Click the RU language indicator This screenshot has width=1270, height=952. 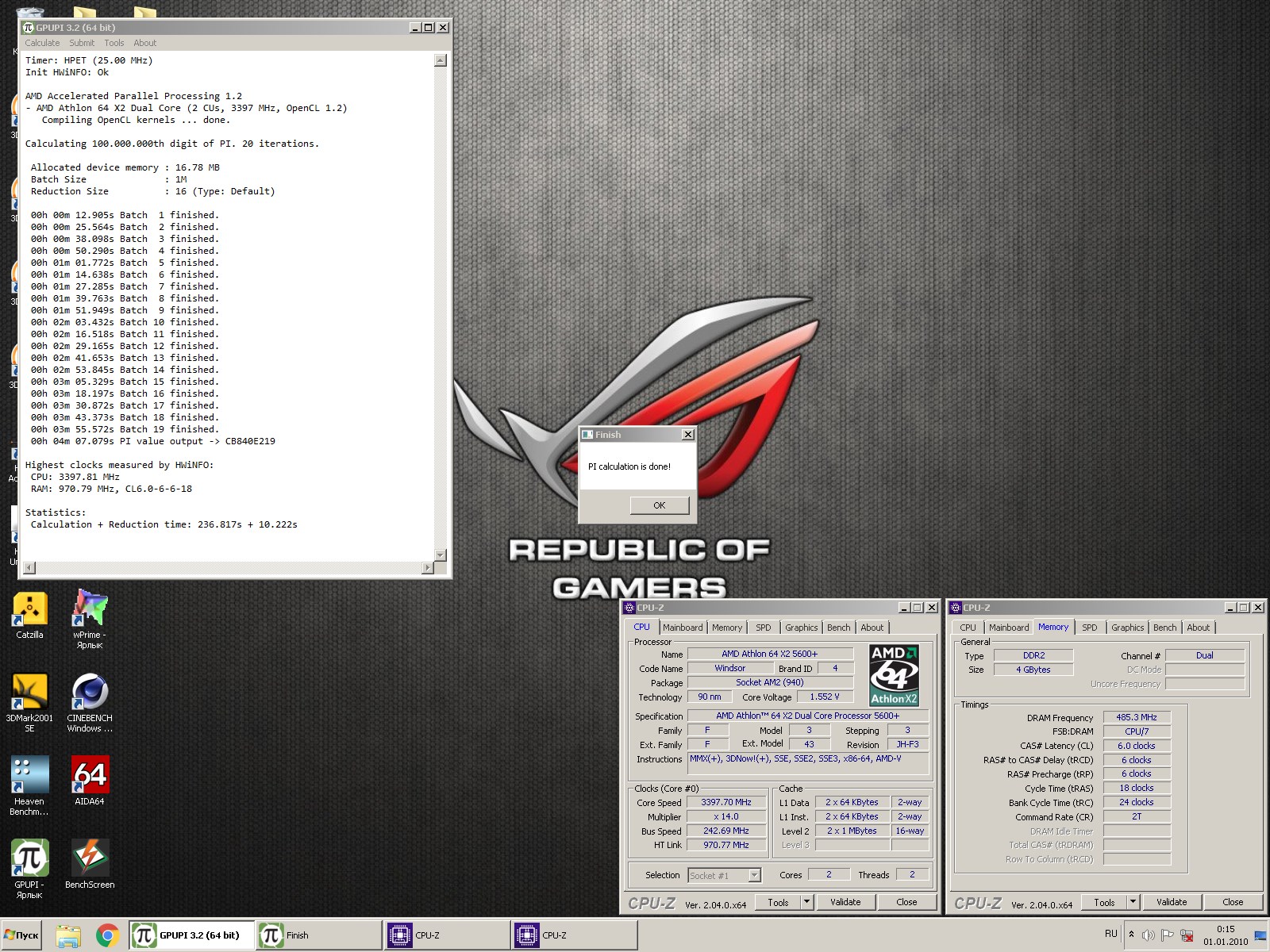coord(1110,934)
